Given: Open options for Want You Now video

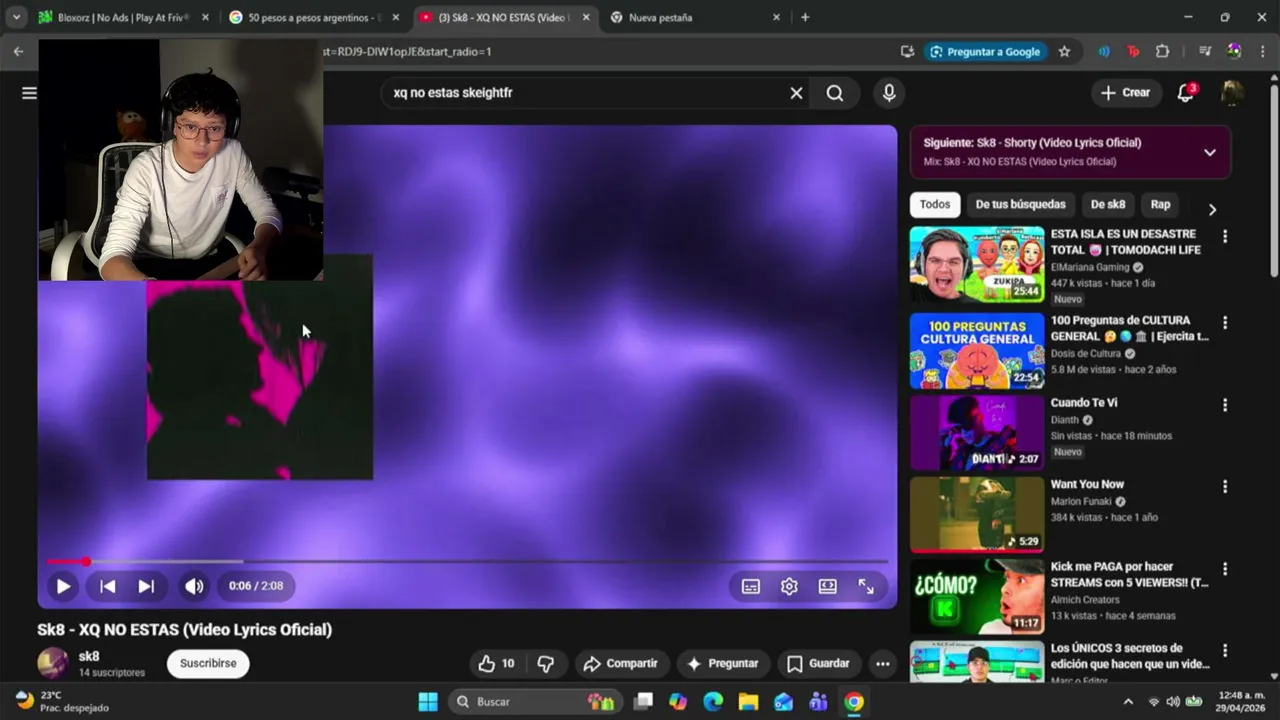Looking at the screenshot, I should click(1224, 487).
